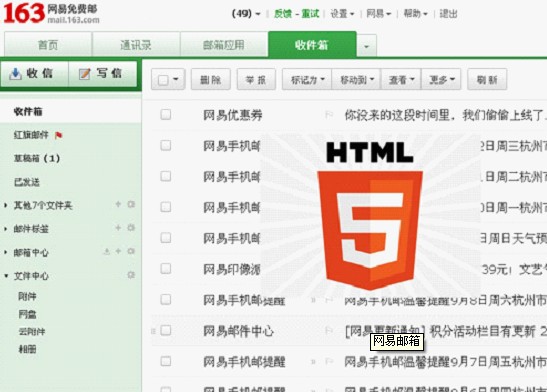This screenshot has height=392, width=547.
Task: Open the 标记为 dropdown
Action: [307, 80]
